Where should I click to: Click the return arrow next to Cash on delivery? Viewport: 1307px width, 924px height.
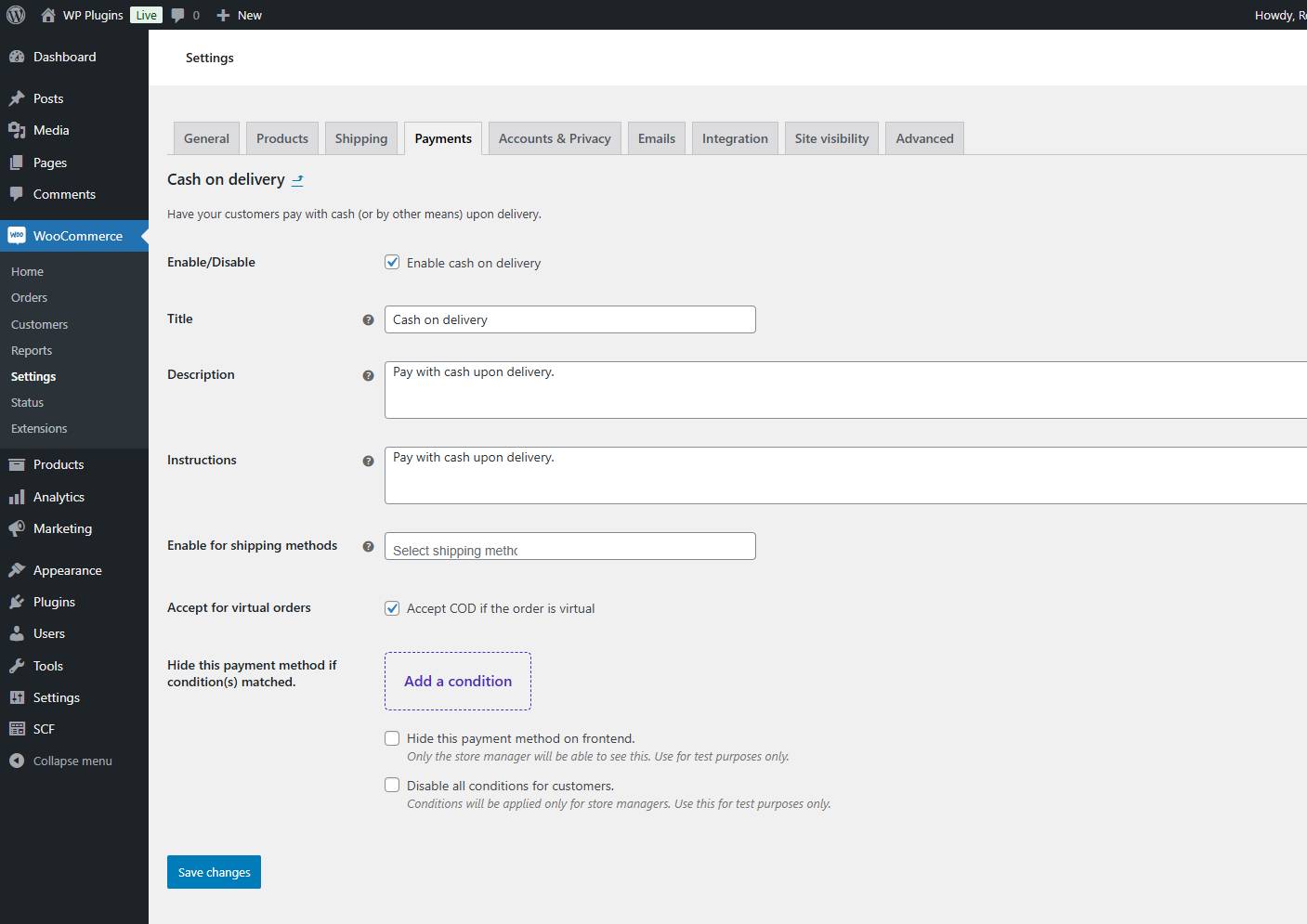(297, 180)
